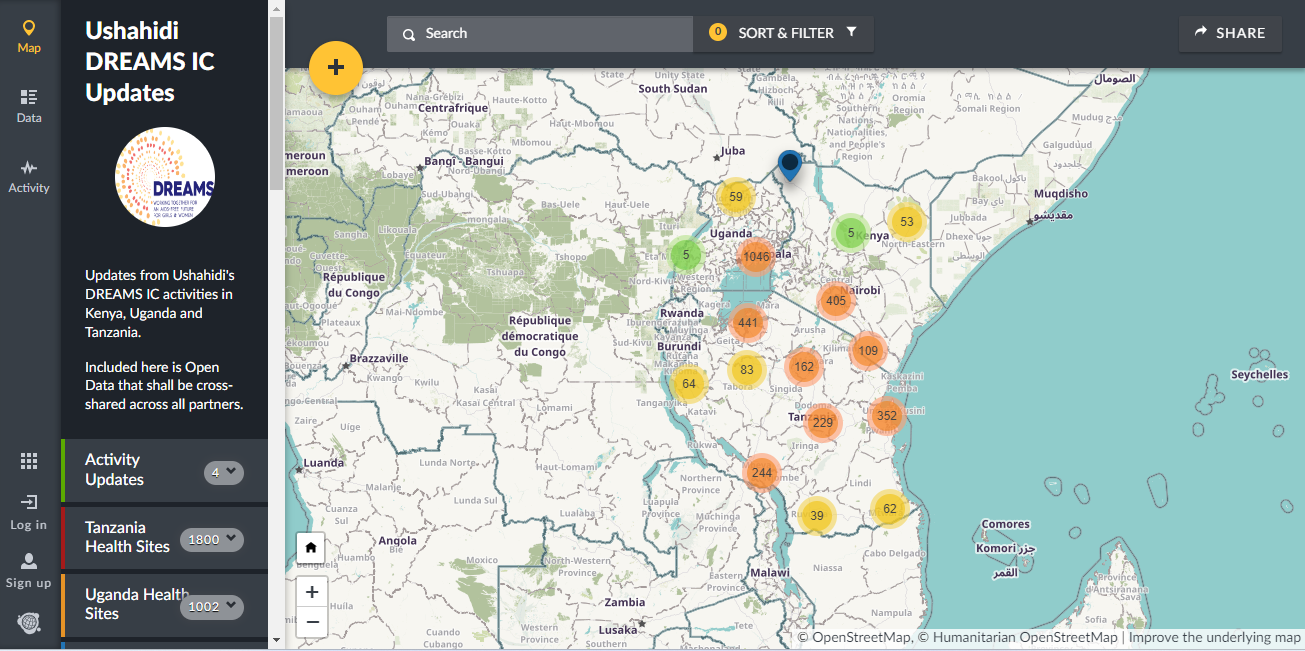Open the 229 cluster marker
Image resolution: width=1305 pixels, height=651 pixels.
click(823, 422)
